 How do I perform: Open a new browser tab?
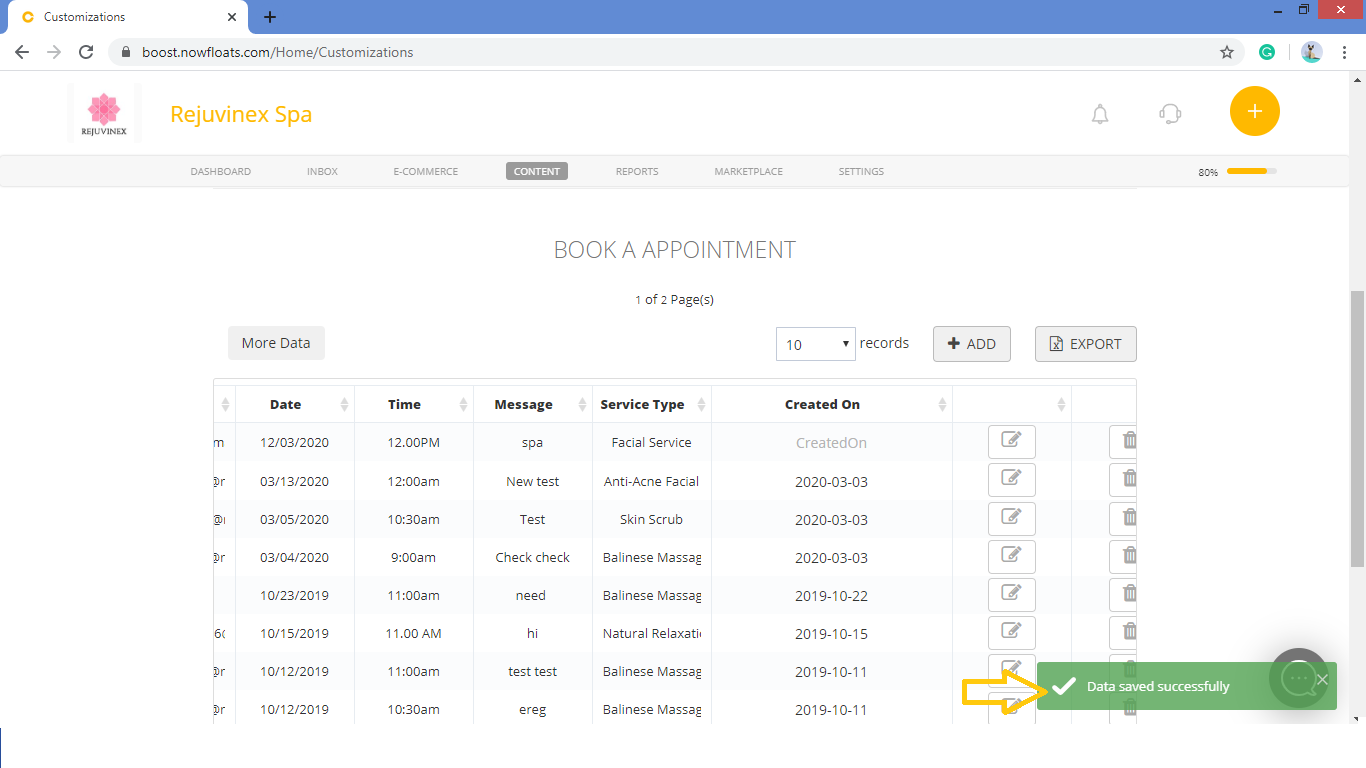pos(270,17)
